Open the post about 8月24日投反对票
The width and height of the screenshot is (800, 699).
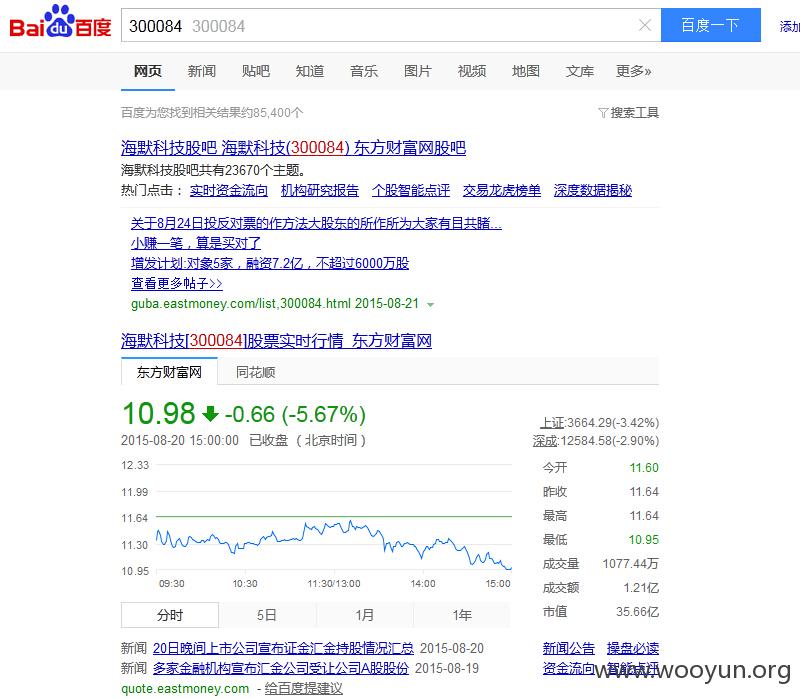coord(316,223)
